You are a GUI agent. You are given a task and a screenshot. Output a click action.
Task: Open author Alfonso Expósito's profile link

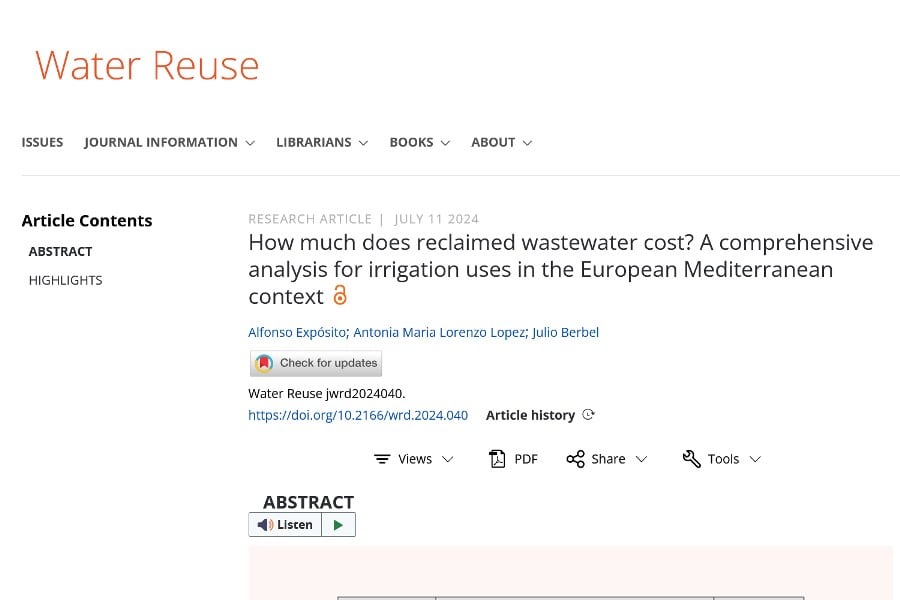click(297, 332)
